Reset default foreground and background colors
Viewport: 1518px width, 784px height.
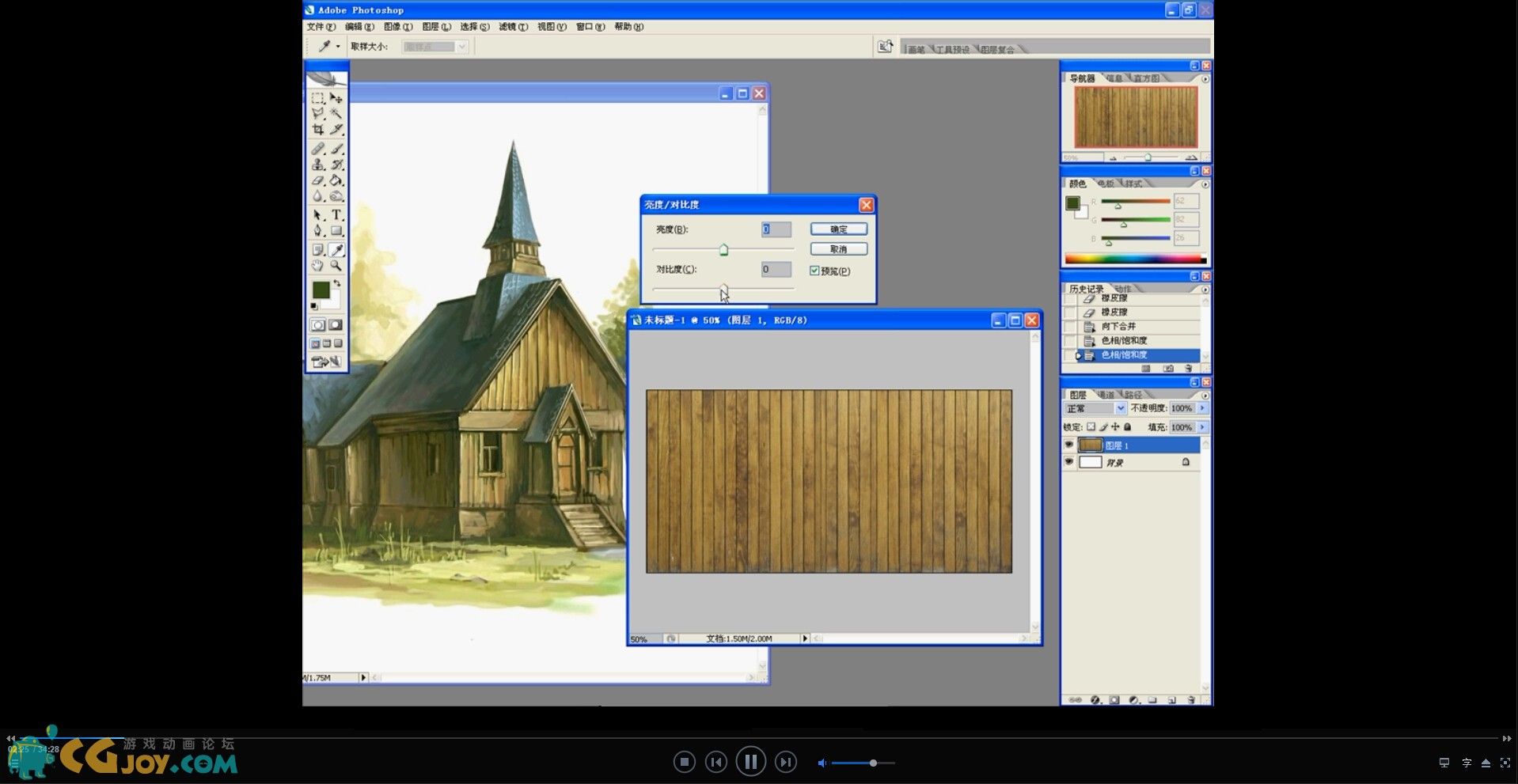pyautogui.click(x=314, y=306)
